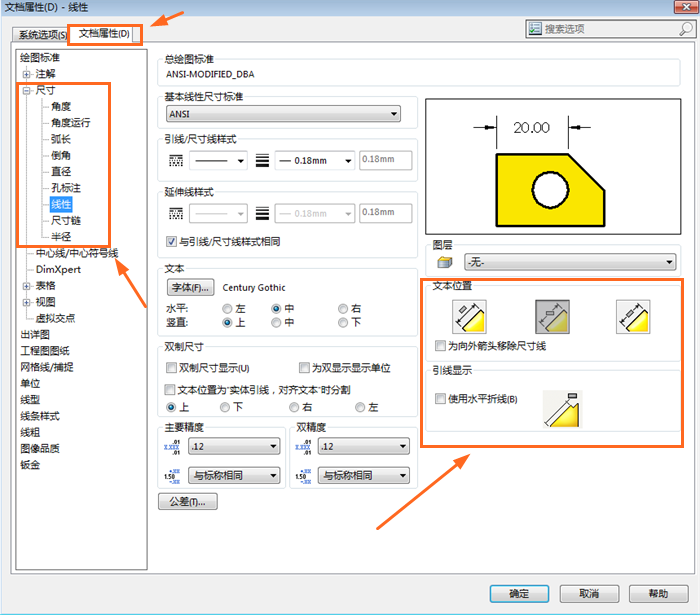700x615 pixels.
Task: Click the line style icon under 引线/尺寸线样式
Action: tap(176, 160)
